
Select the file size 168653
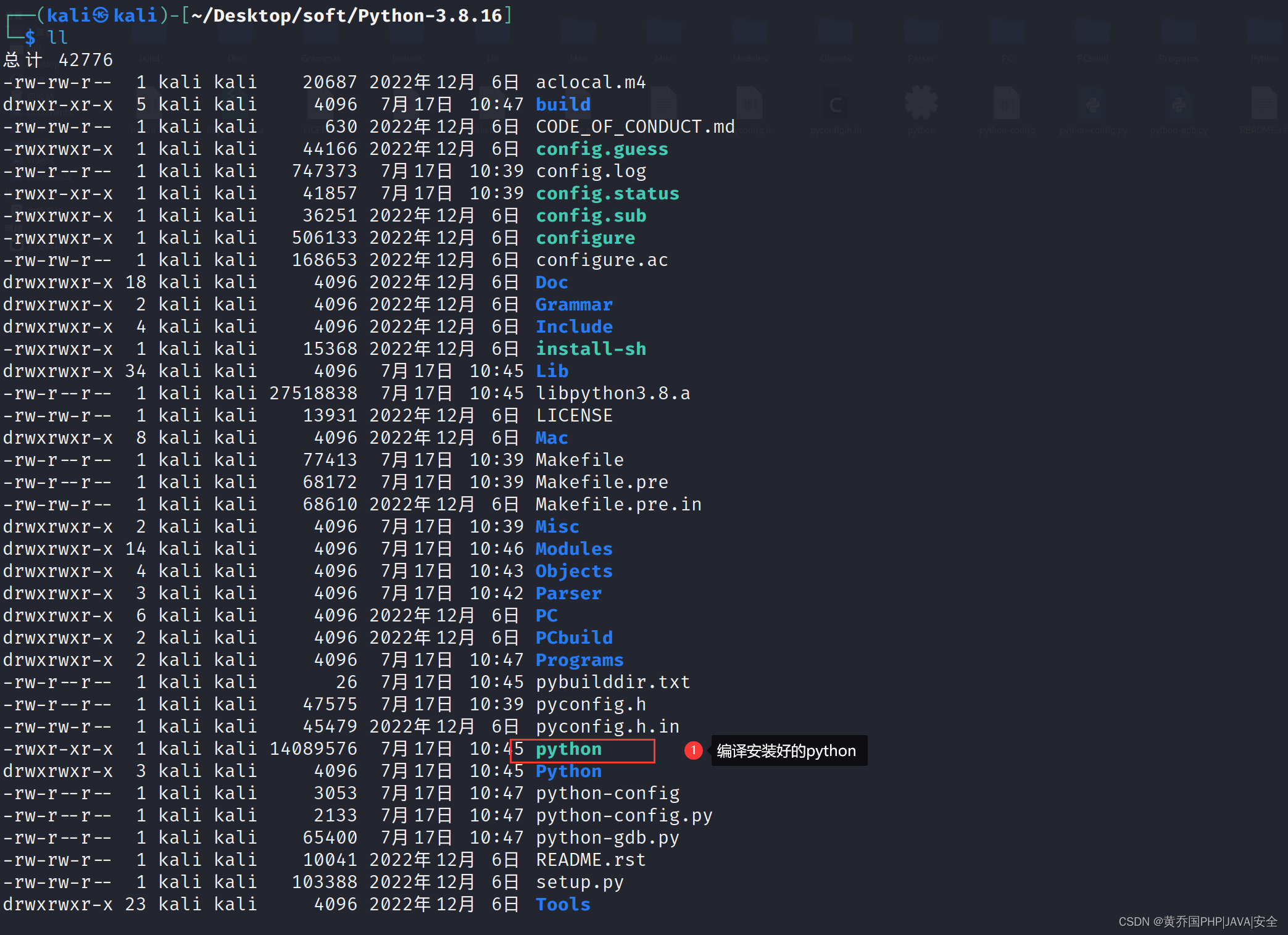click(x=325, y=260)
